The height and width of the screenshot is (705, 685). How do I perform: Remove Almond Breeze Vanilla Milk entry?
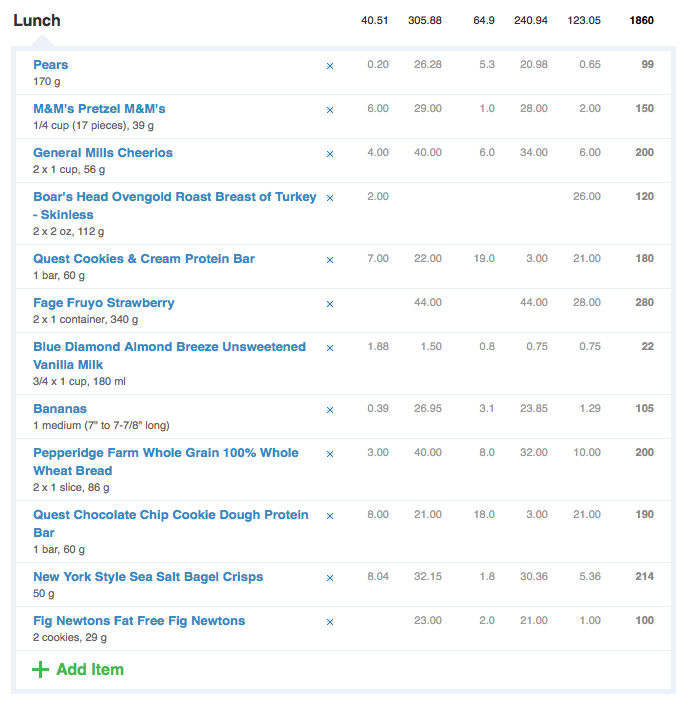[329, 348]
